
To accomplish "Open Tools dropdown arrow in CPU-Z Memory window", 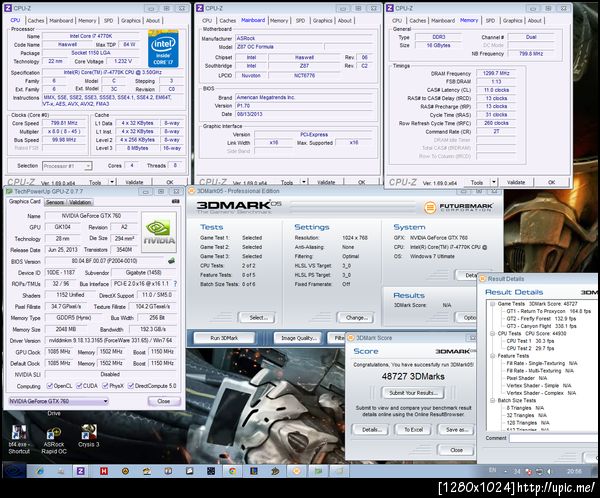I will tap(494, 182).
